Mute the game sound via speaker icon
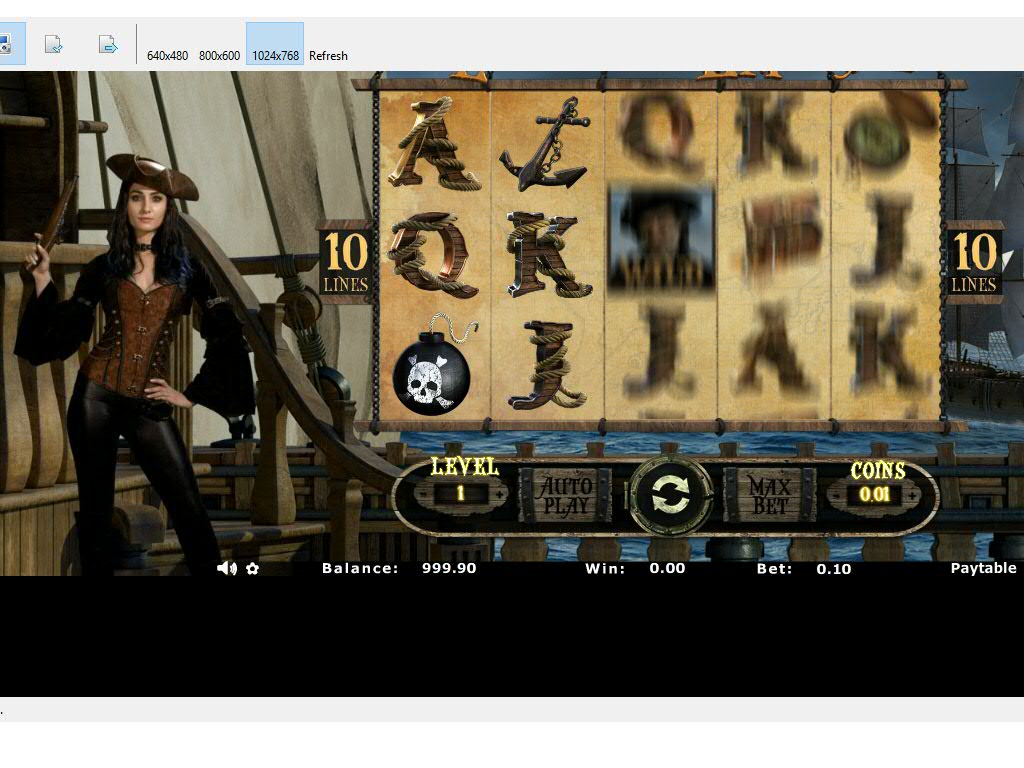Viewport: 1024px width, 768px height. [227, 568]
